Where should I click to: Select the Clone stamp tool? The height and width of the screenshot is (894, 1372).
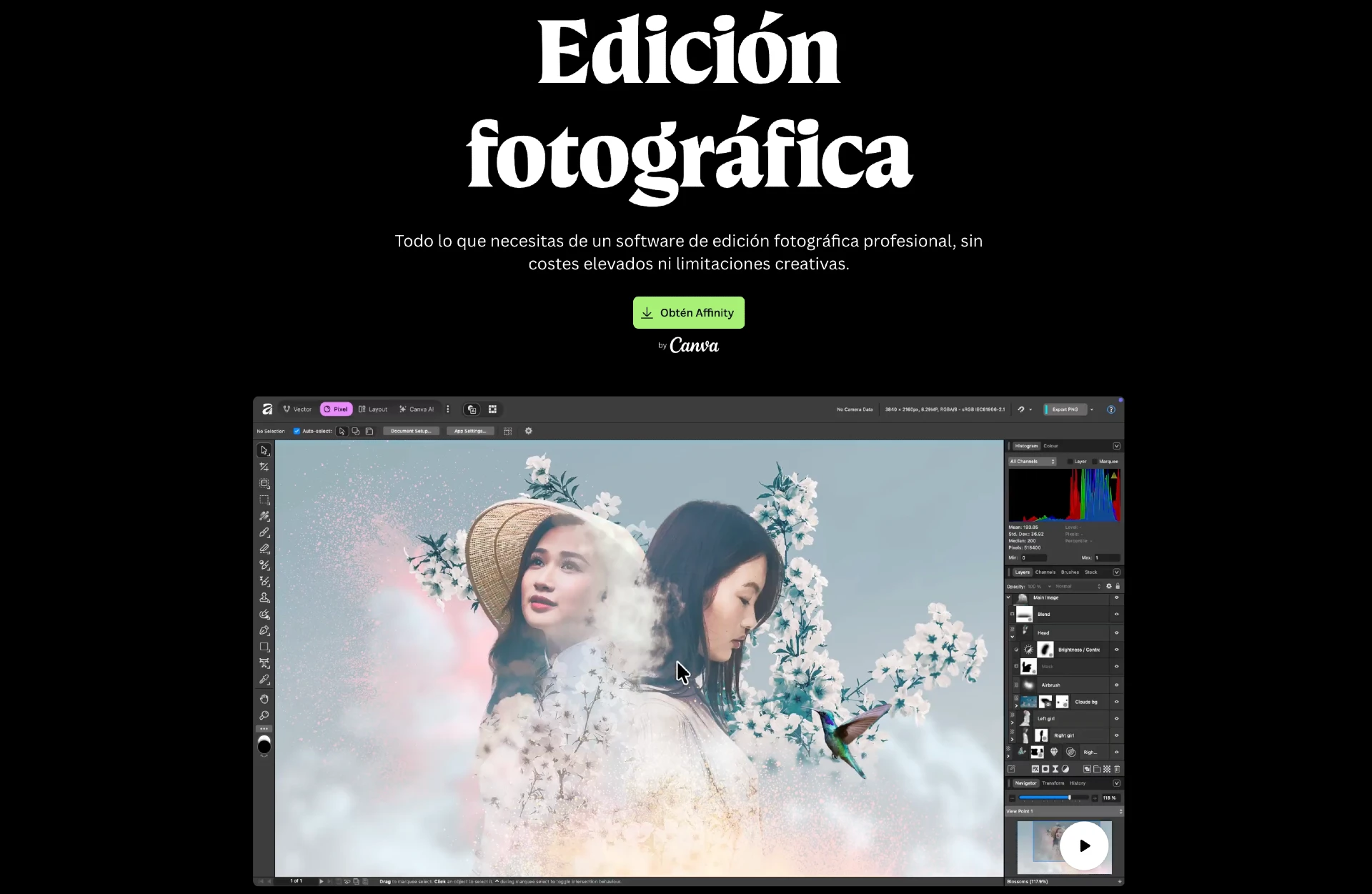coord(264,597)
